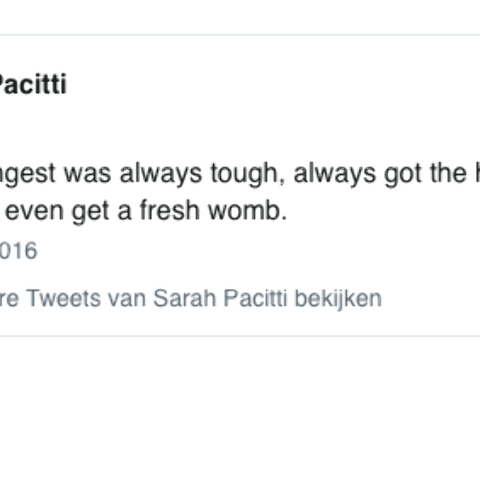
Task: Click the word 'fresh' in the tweet
Action: click(170, 211)
